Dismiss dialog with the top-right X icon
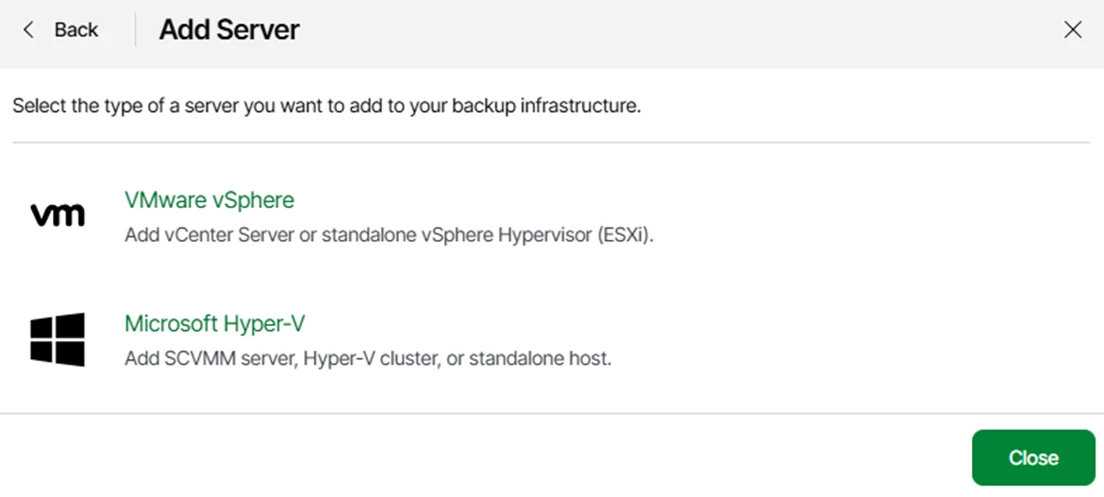Image resolution: width=1104 pixels, height=497 pixels. click(x=1072, y=30)
